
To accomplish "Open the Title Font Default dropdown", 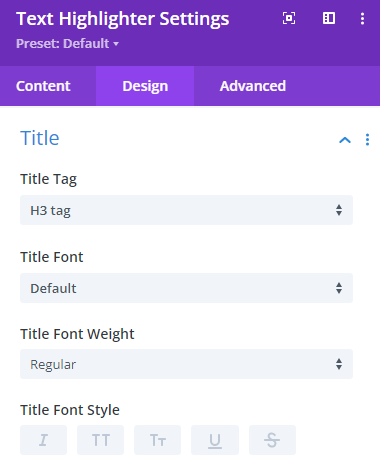I will (x=186, y=288).
